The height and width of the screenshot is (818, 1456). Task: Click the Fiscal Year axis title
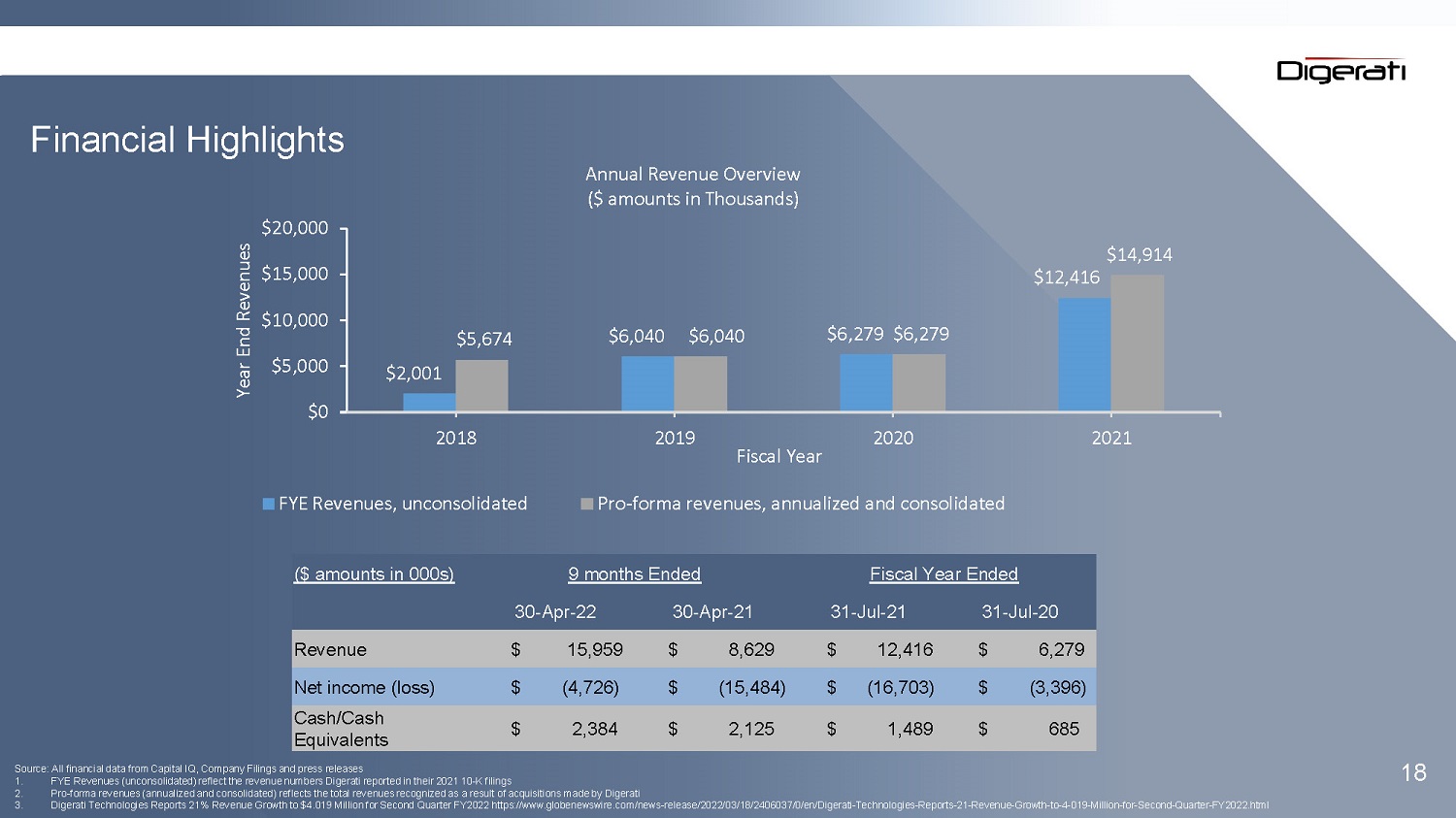(x=779, y=456)
